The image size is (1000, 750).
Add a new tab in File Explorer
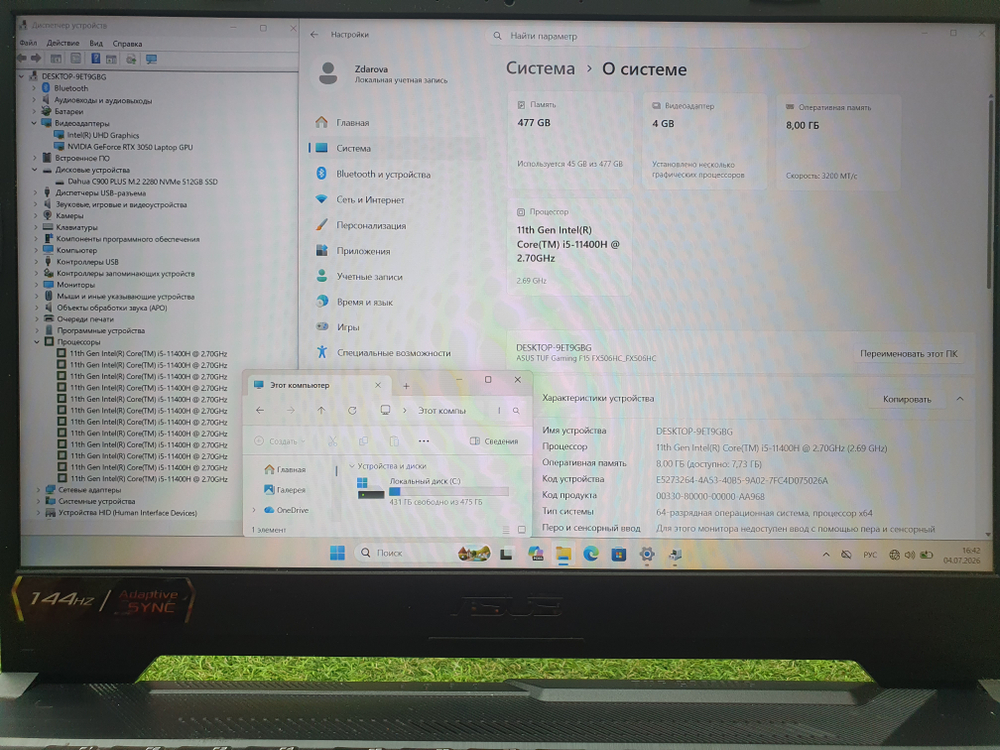pyautogui.click(x=406, y=386)
